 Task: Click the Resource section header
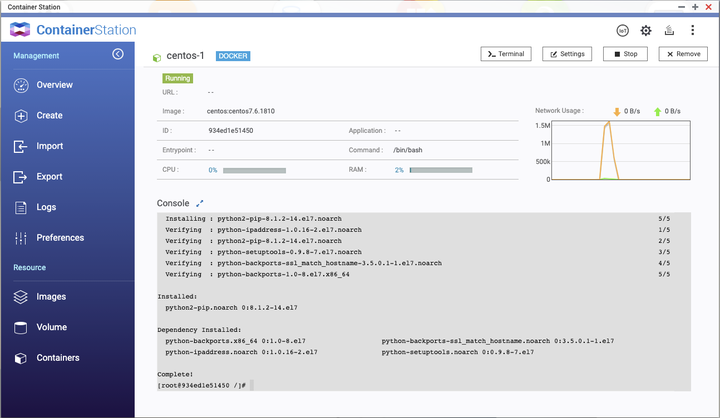(29, 267)
